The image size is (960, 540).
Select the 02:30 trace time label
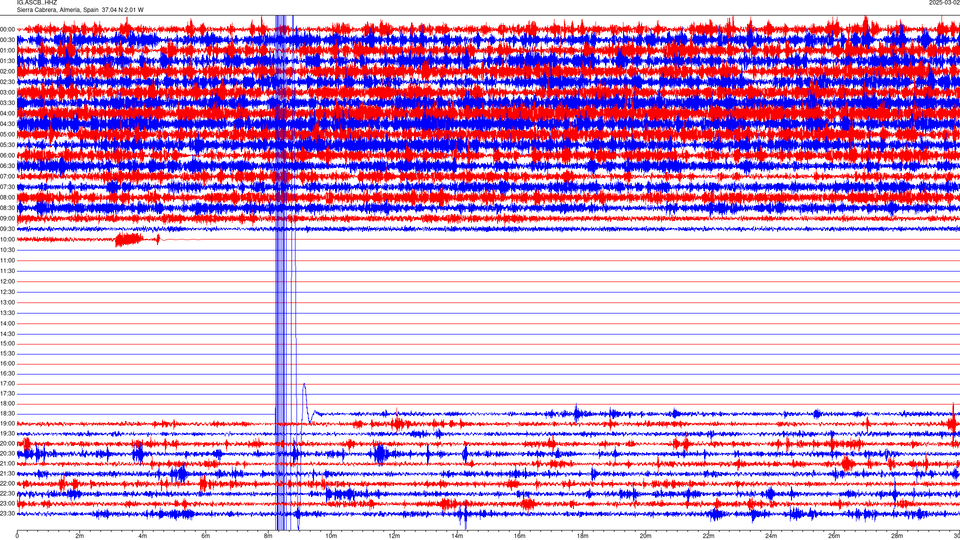click(7, 81)
